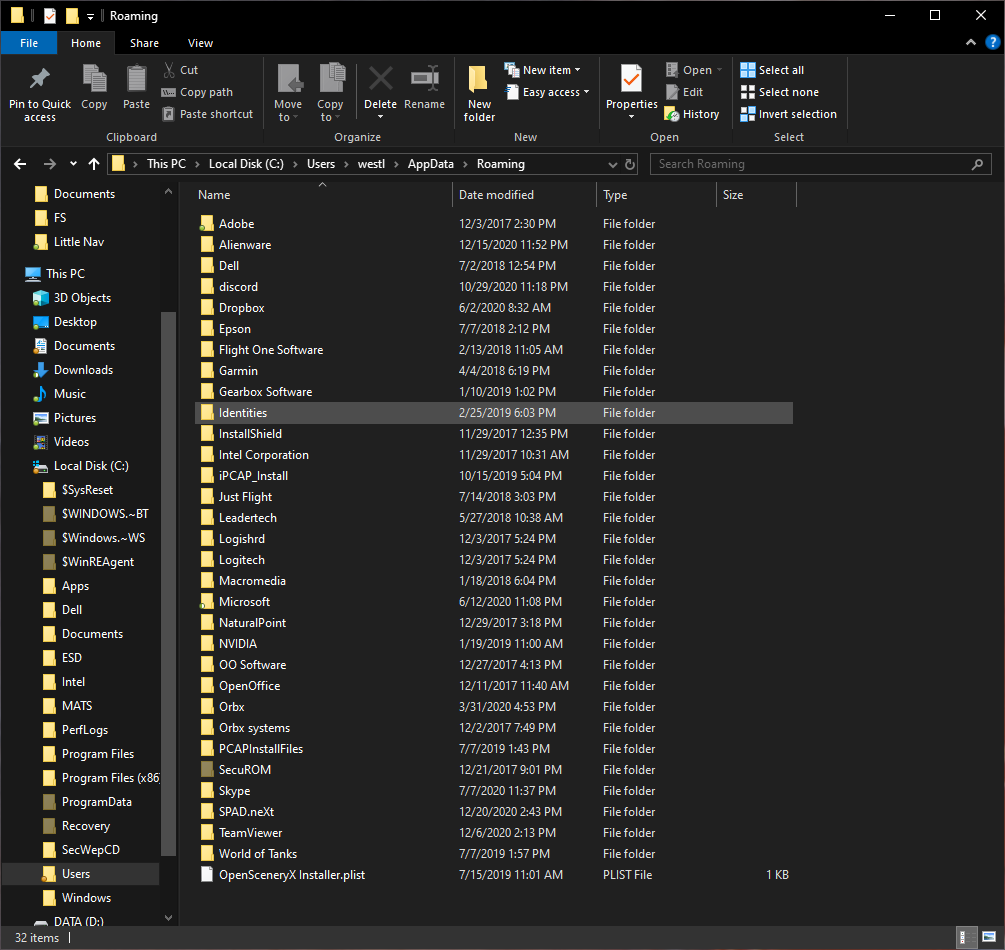
Task: Click the Select all button
Action: click(x=779, y=69)
